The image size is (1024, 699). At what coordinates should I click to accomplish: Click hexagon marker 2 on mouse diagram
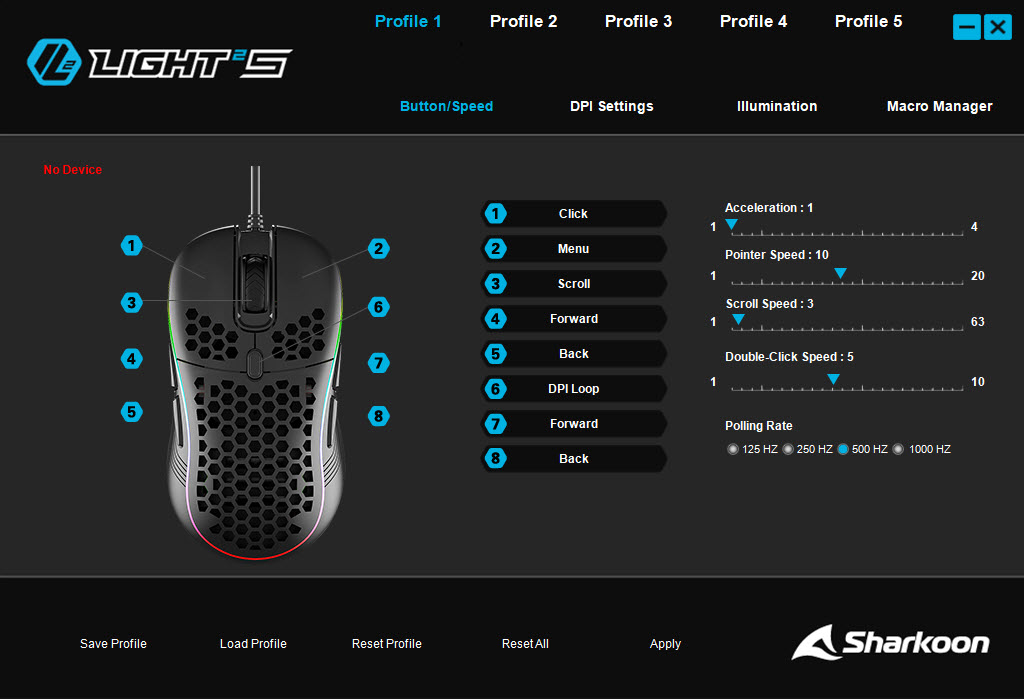coord(378,248)
